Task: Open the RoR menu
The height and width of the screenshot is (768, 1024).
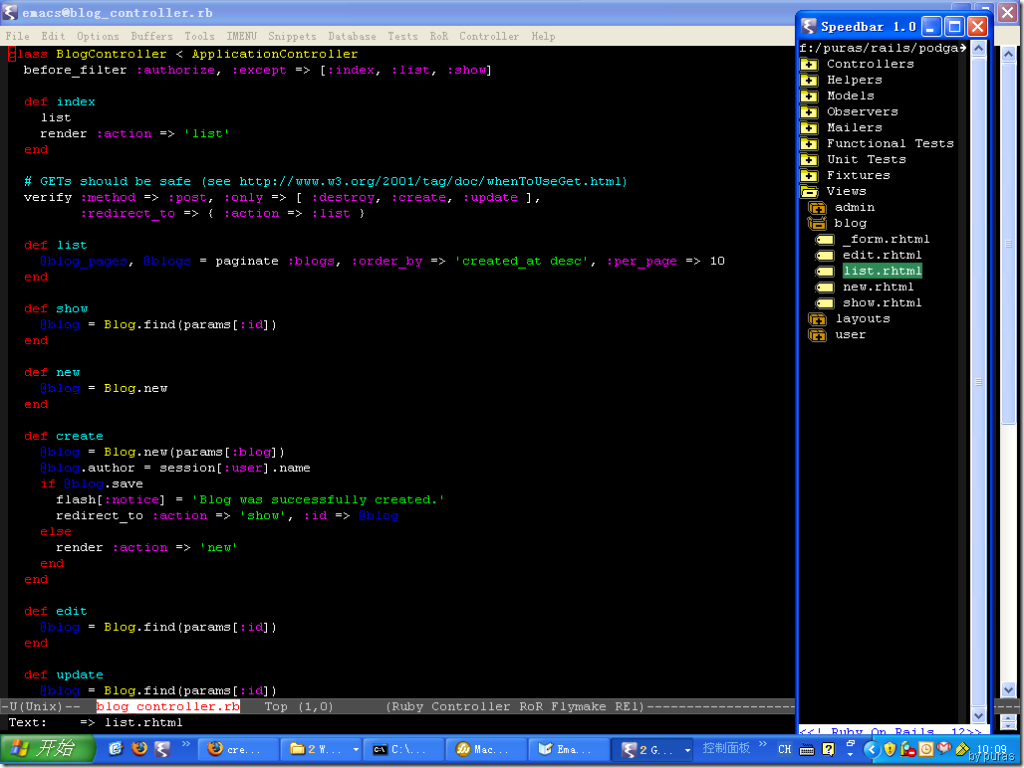Action: pyautogui.click(x=439, y=37)
